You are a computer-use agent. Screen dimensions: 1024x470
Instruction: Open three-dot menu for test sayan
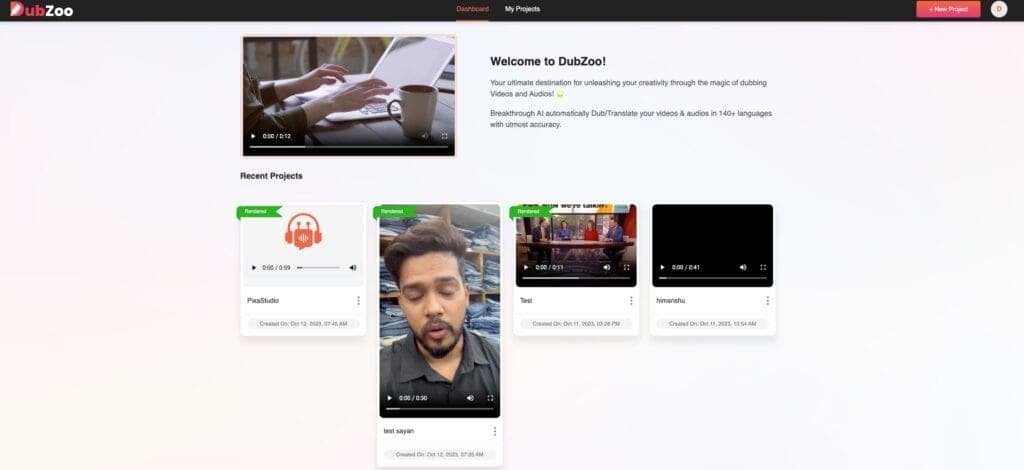click(494, 431)
